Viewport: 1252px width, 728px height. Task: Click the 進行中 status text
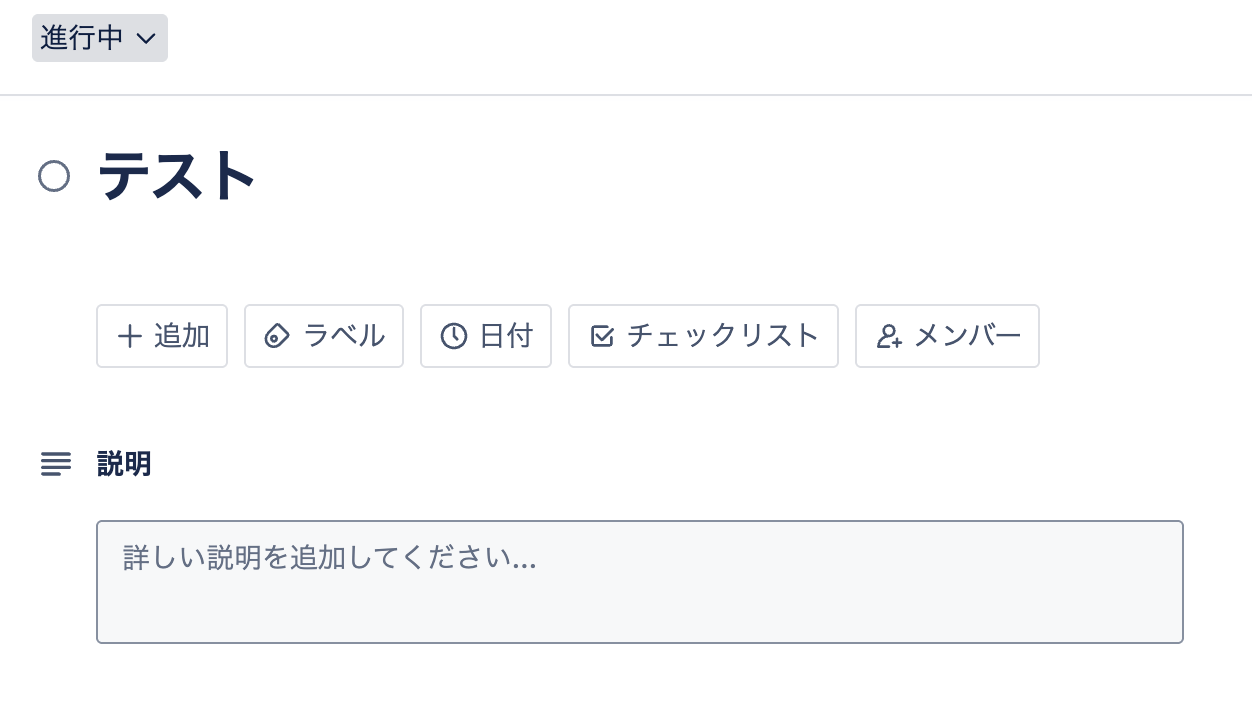82,38
